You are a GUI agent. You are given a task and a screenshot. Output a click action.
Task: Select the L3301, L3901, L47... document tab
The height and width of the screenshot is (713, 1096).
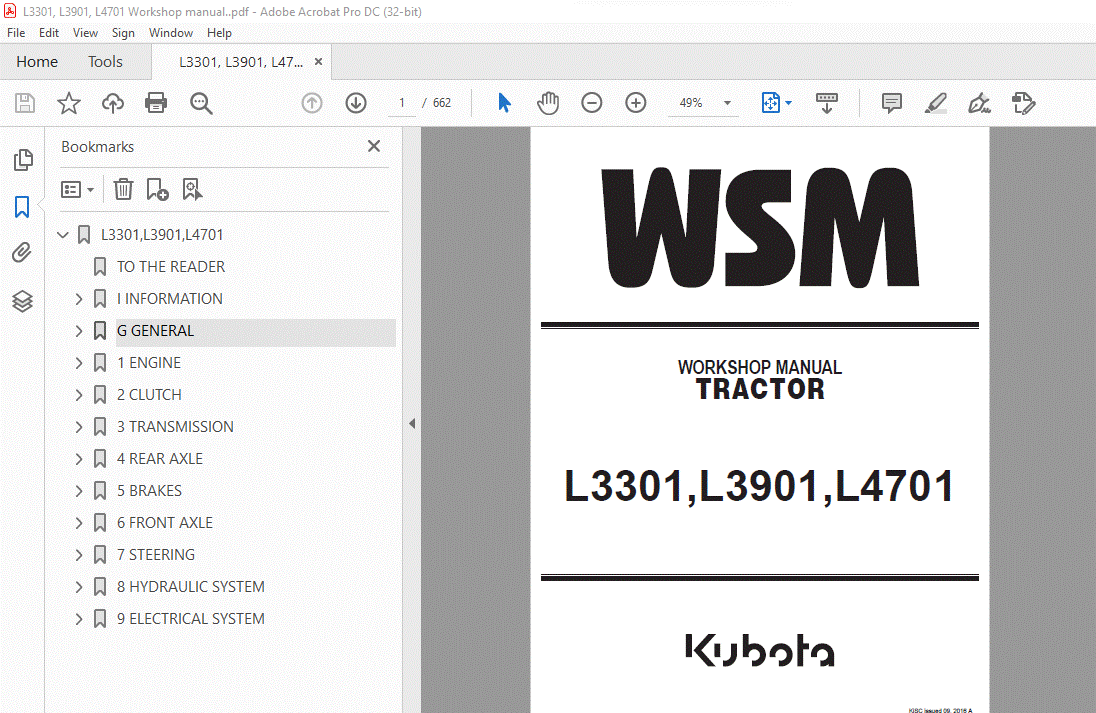pos(240,62)
